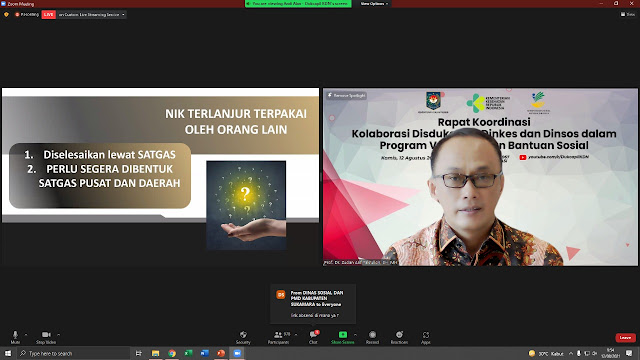Open Google Chrome from taskbar

(172, 353)
